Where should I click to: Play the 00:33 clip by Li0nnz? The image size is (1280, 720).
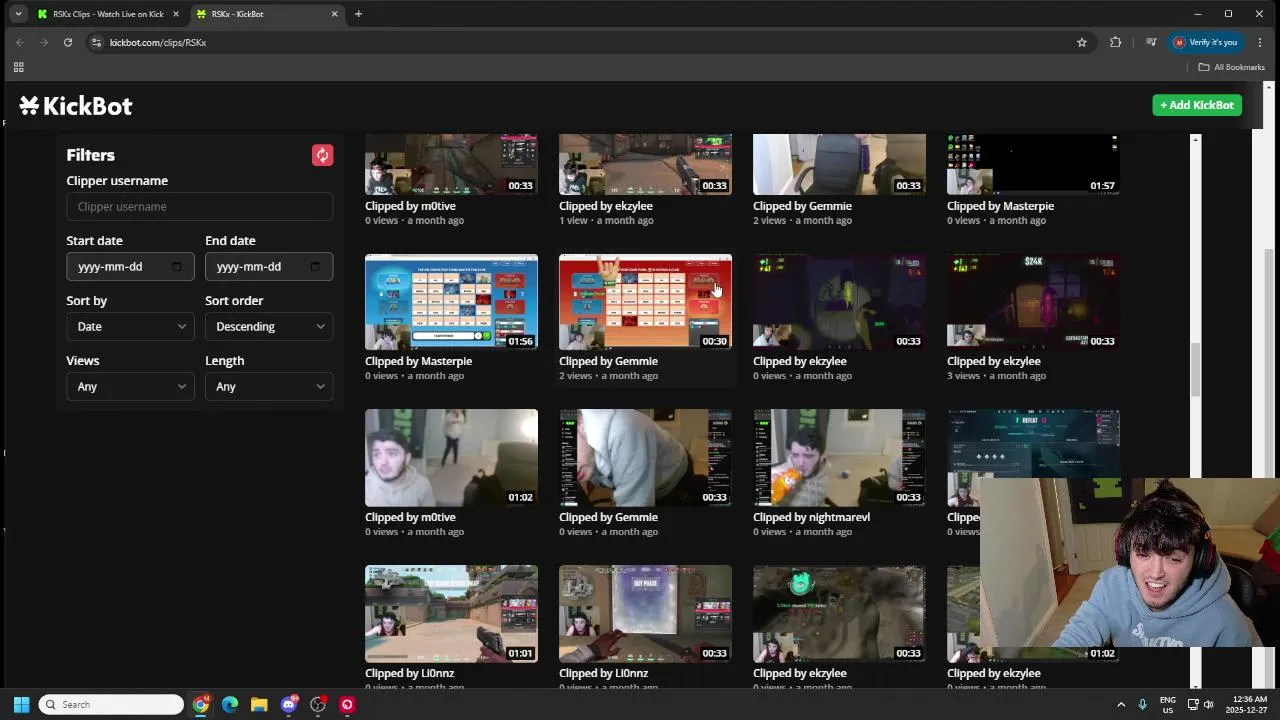pos(645,613)
